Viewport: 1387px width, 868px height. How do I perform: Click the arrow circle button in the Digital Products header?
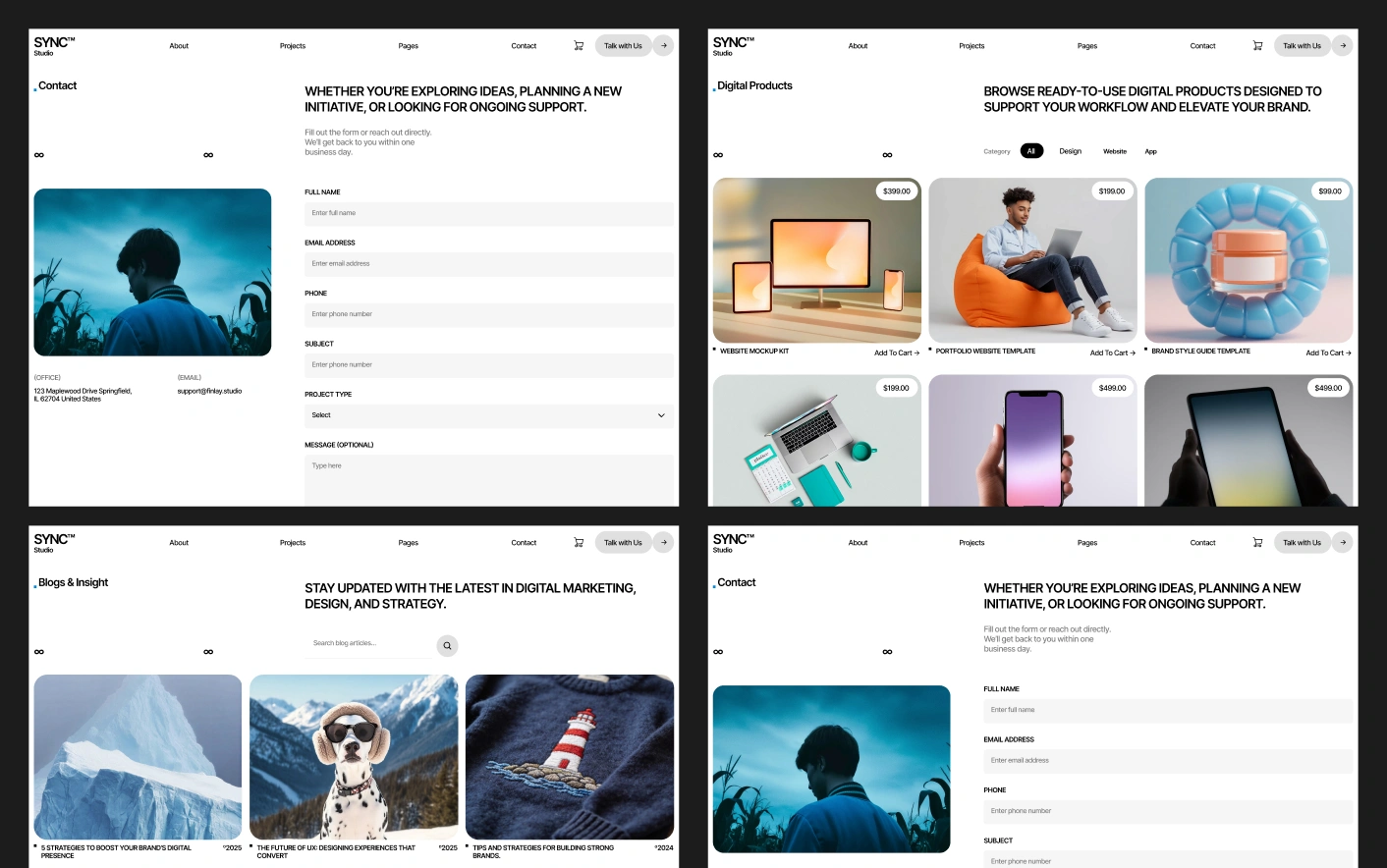pos(1343,46)
